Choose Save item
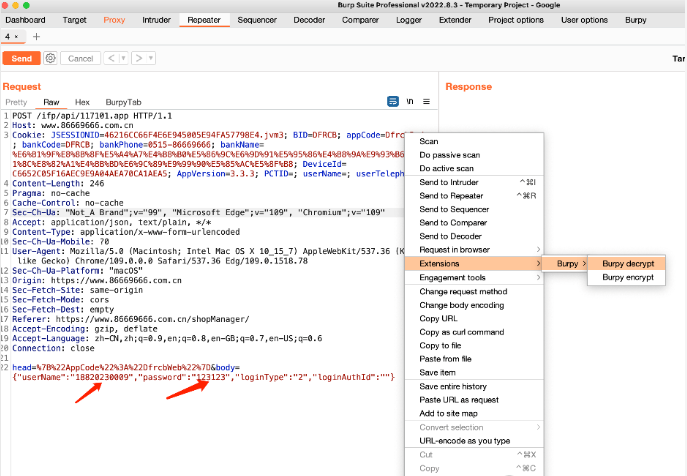This screenshot has width=687, height=476. point(474,373)
